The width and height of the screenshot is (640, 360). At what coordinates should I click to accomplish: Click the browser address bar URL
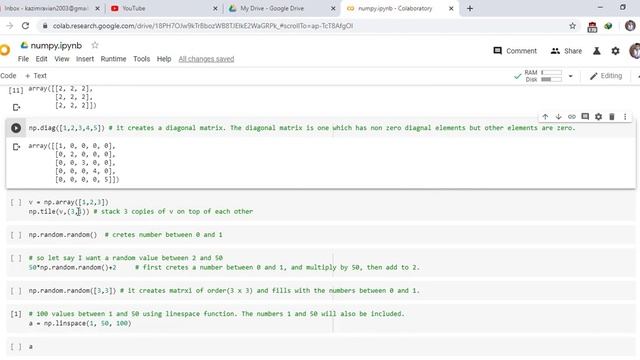coord(203,26)
